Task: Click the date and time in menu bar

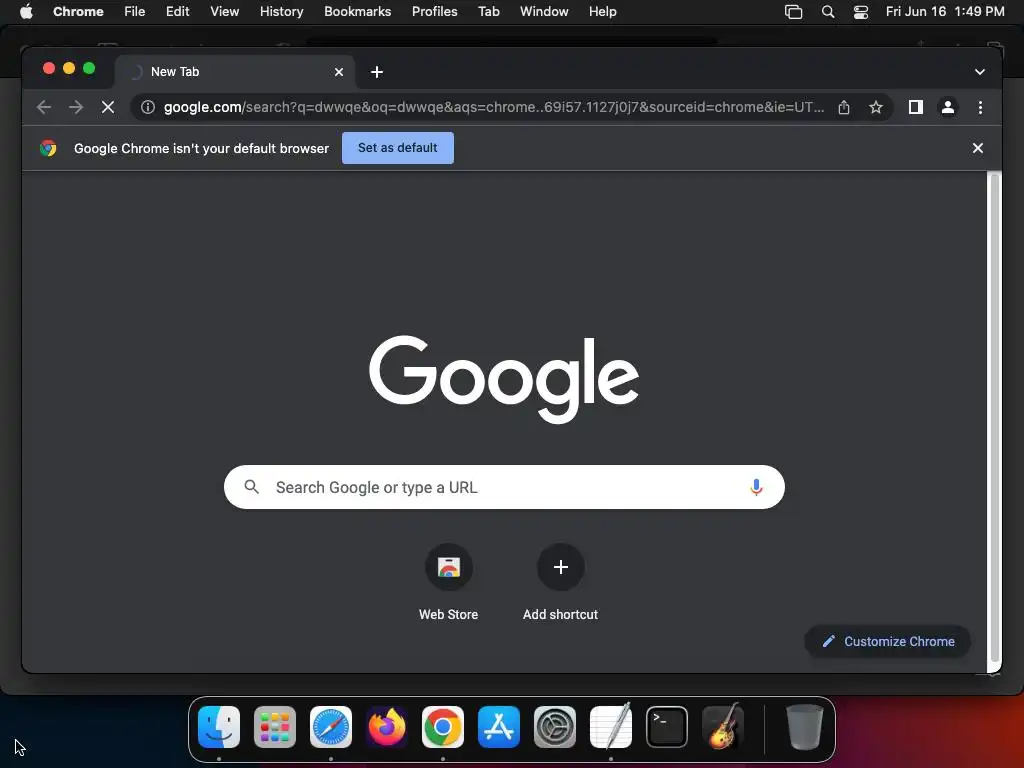Action: tap(944, 11)
